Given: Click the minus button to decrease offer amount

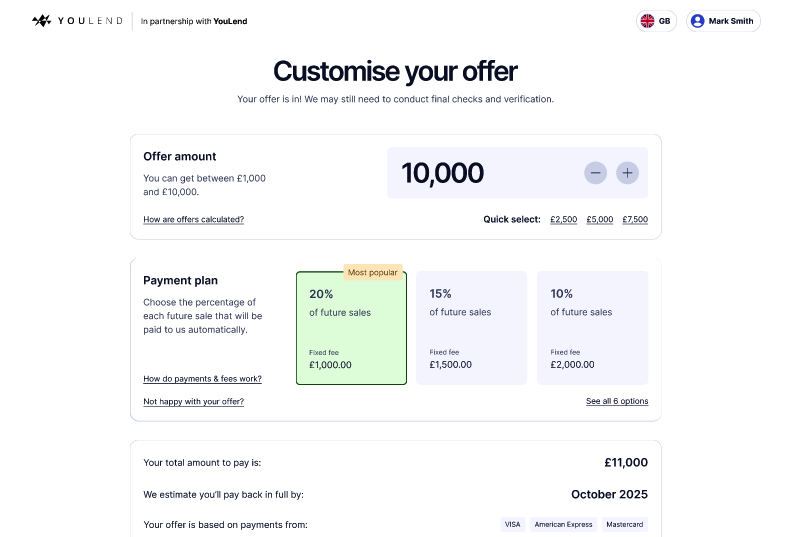Looking at the screenshot, I should click(595, 173).
